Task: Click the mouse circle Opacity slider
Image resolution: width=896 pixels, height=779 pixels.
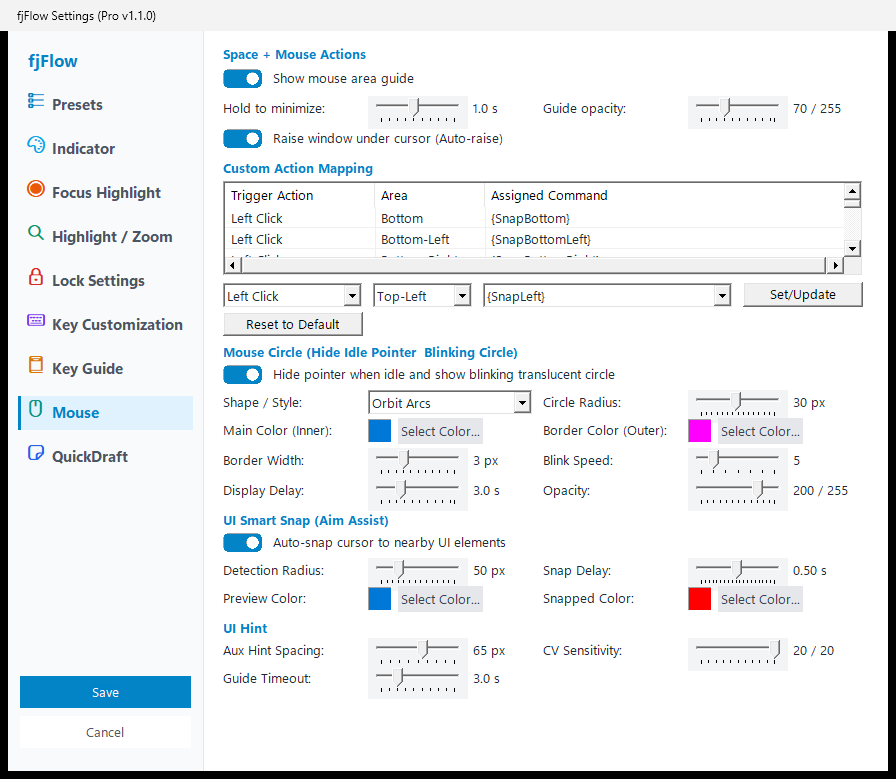Action: pyautogui.click(x=738, y=493)
